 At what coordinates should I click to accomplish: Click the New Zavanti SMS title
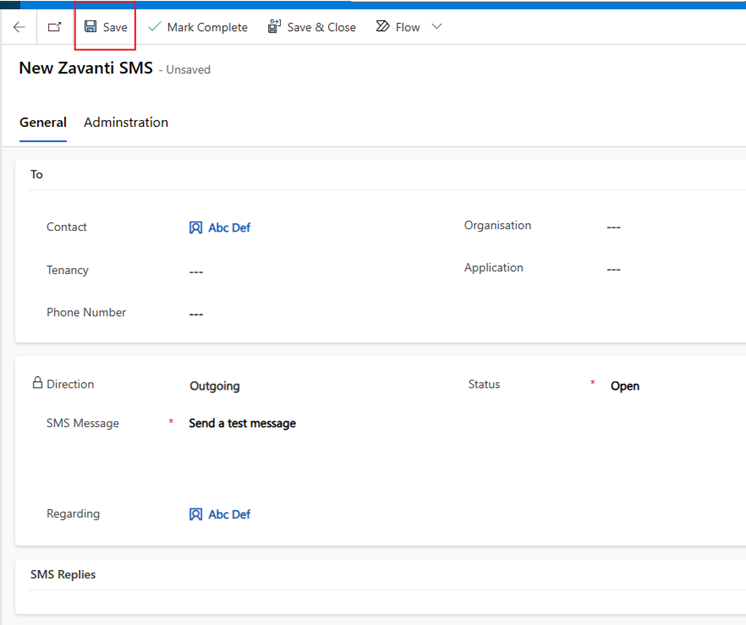[x=86, y=68]
